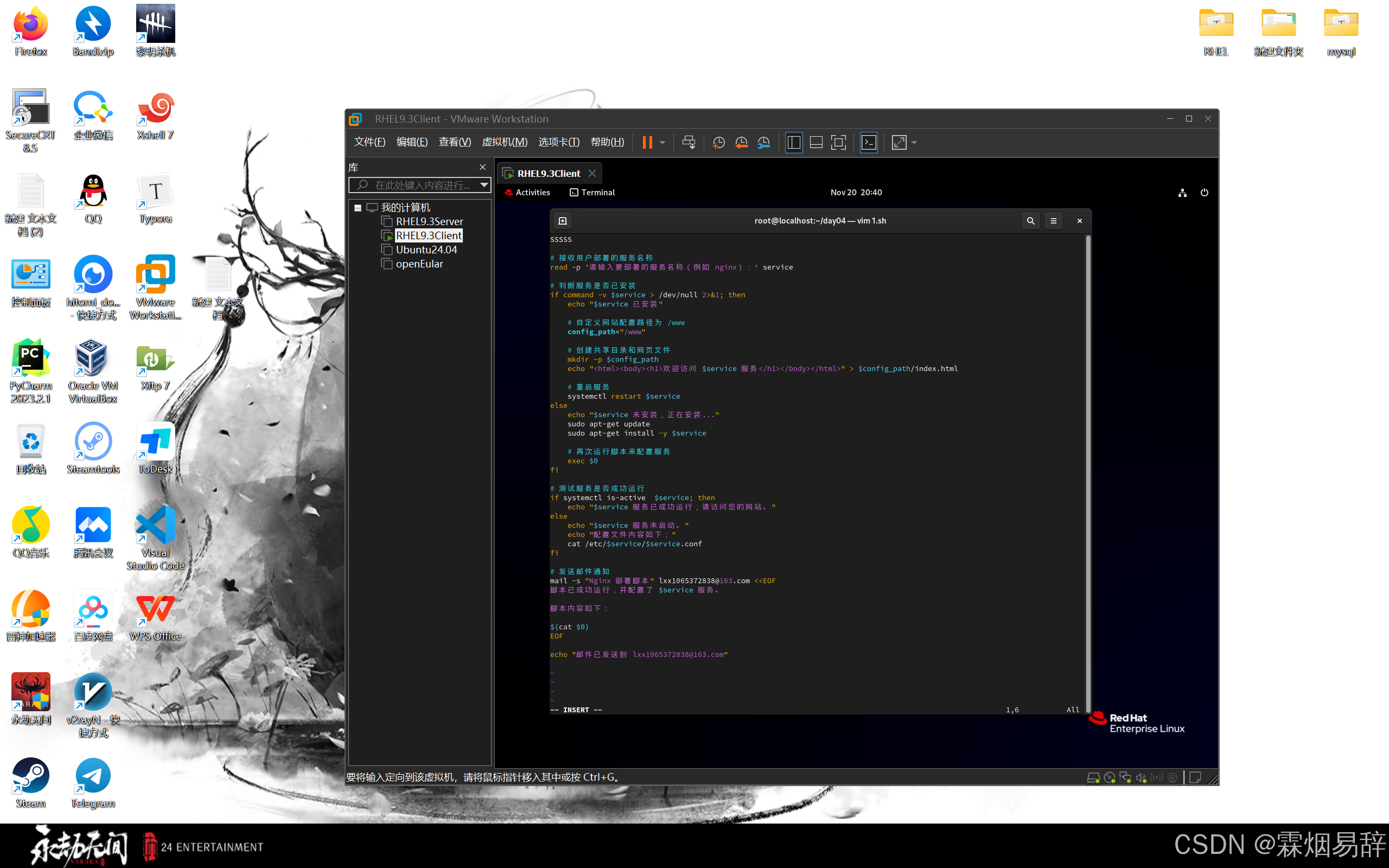Toggle the thumbnail bar view button
Viewport: 1389px width, 868px height.
[816, 142]
